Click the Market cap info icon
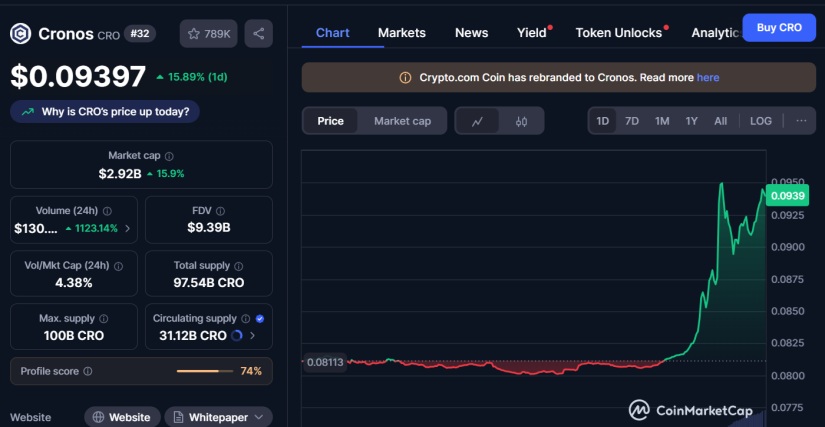Screen dimensions: 825x427 [169, 156]
